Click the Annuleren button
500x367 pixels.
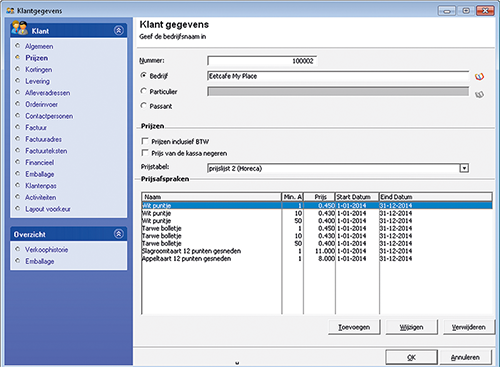pyautogui.click(x=465, y=357)
